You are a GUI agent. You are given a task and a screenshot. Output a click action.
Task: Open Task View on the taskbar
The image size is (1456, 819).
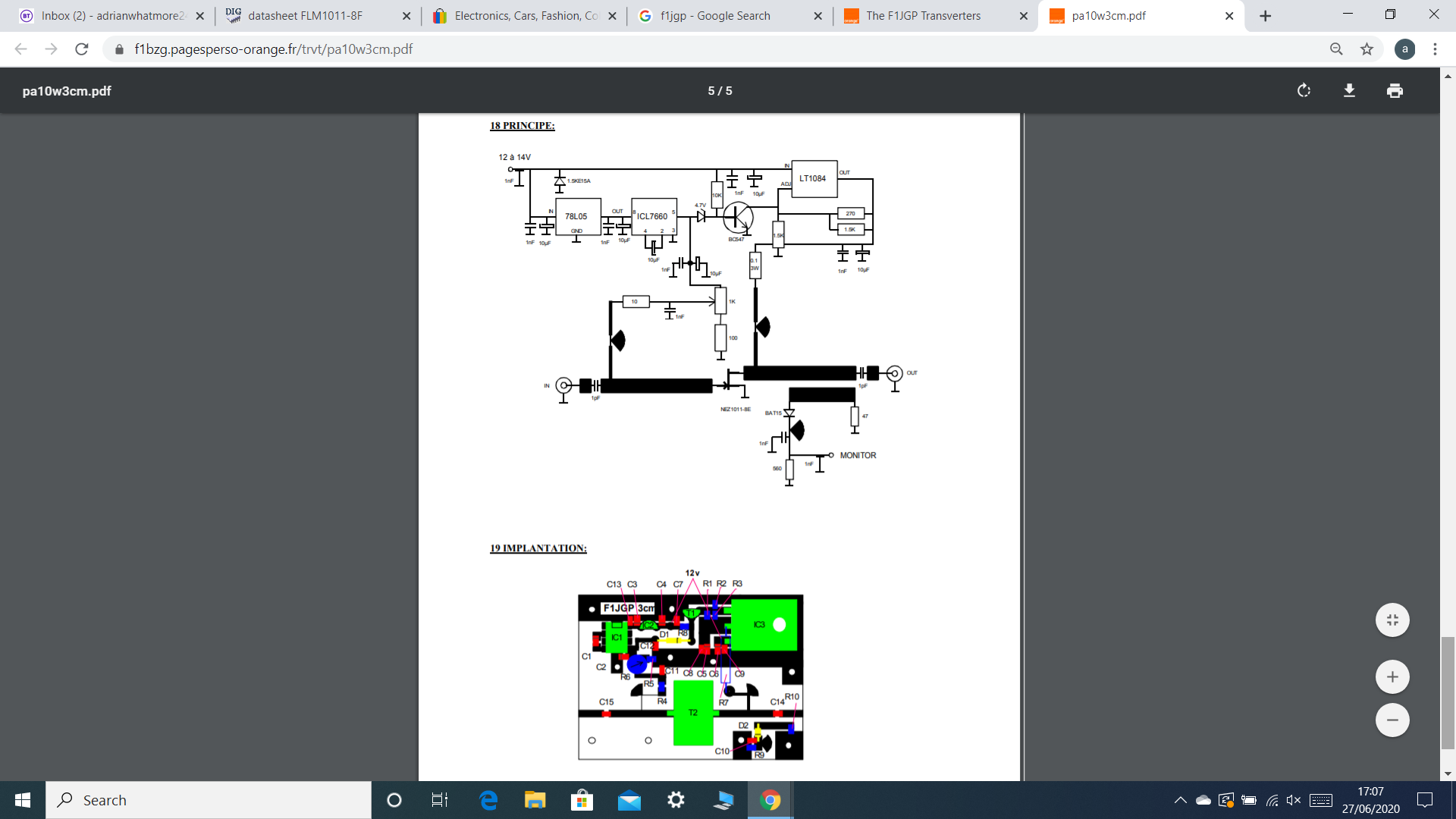click(x=439, y=800)
